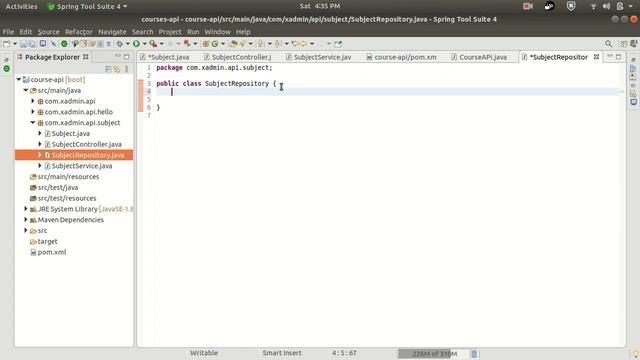
Task: Click the Save toolbar icon
Action: (x=23, y=44)
